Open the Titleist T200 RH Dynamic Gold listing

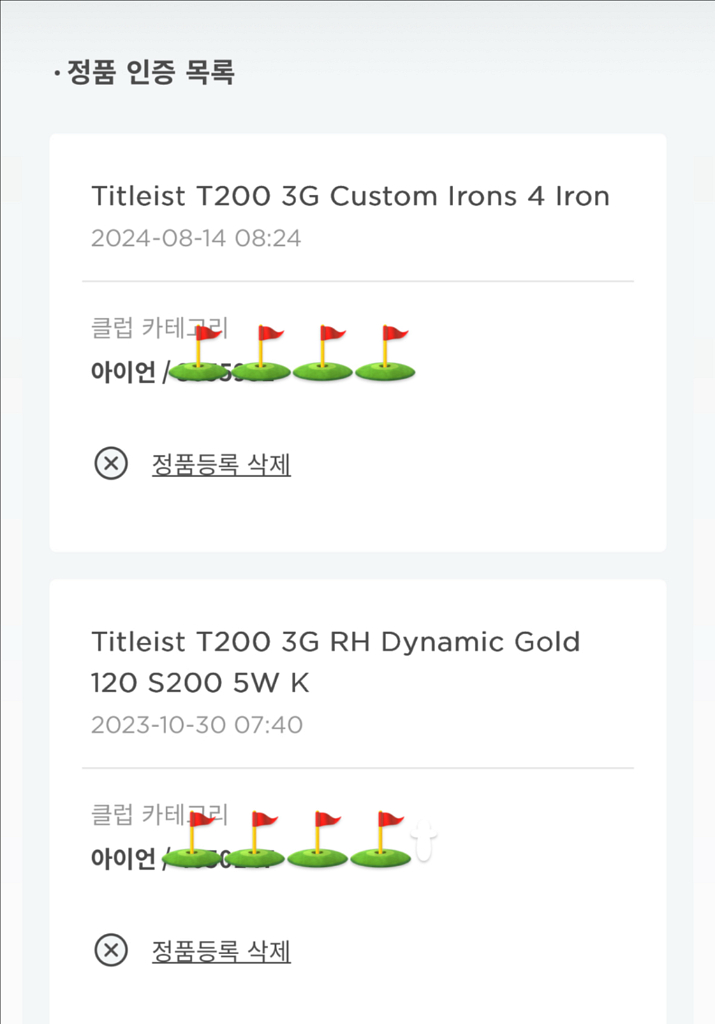[337, 663]
